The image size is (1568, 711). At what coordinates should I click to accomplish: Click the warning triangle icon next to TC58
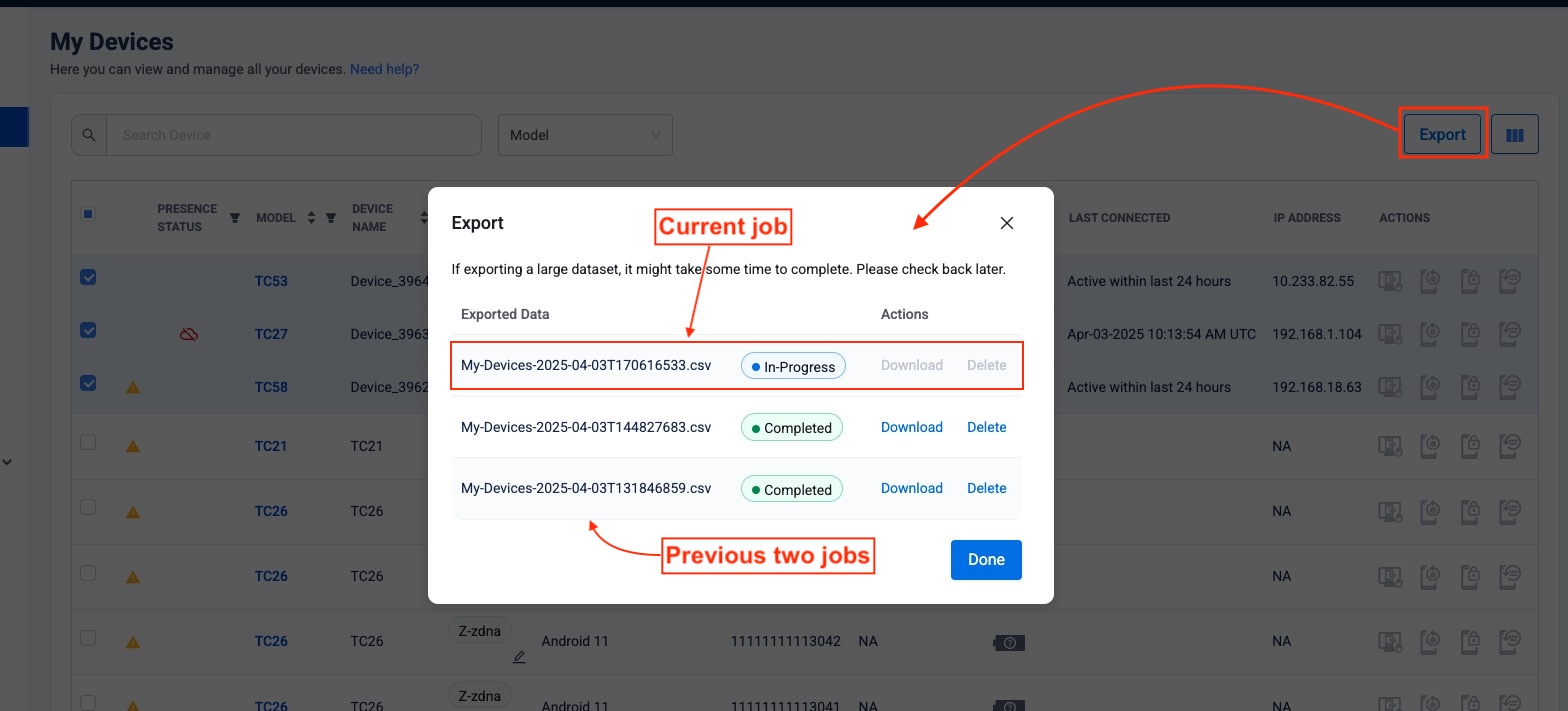point(133,387)
